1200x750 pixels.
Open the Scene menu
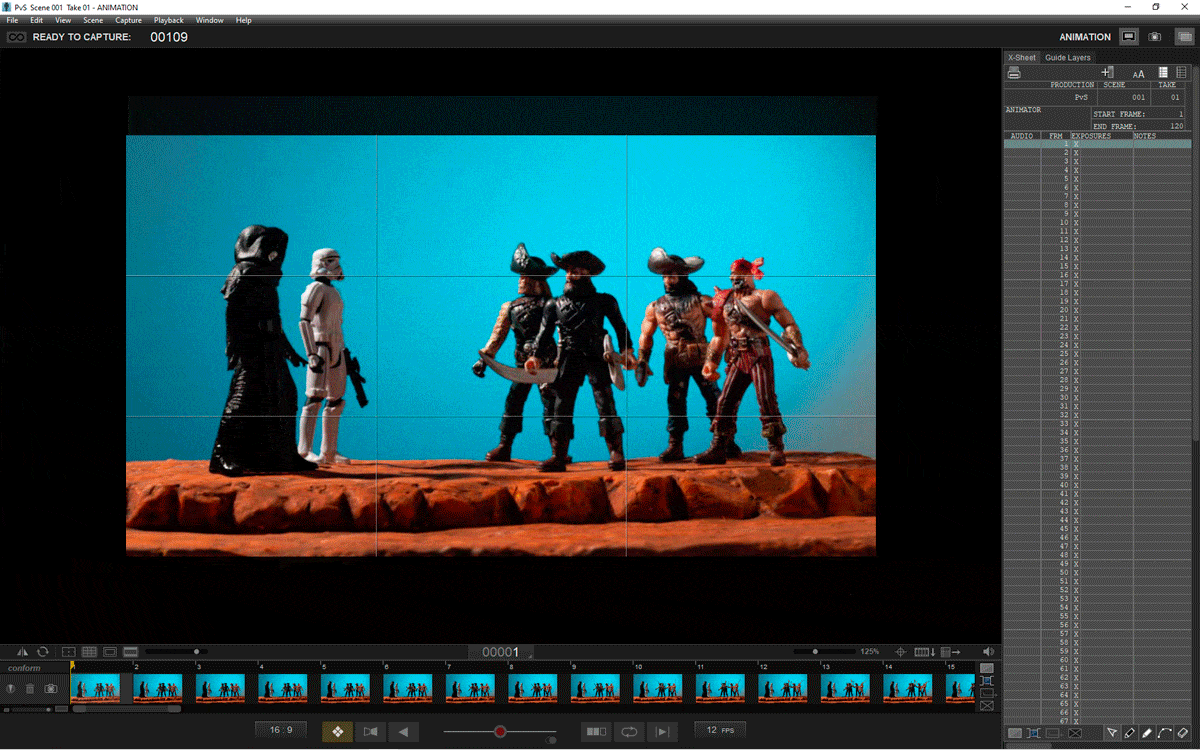[93, 20]
